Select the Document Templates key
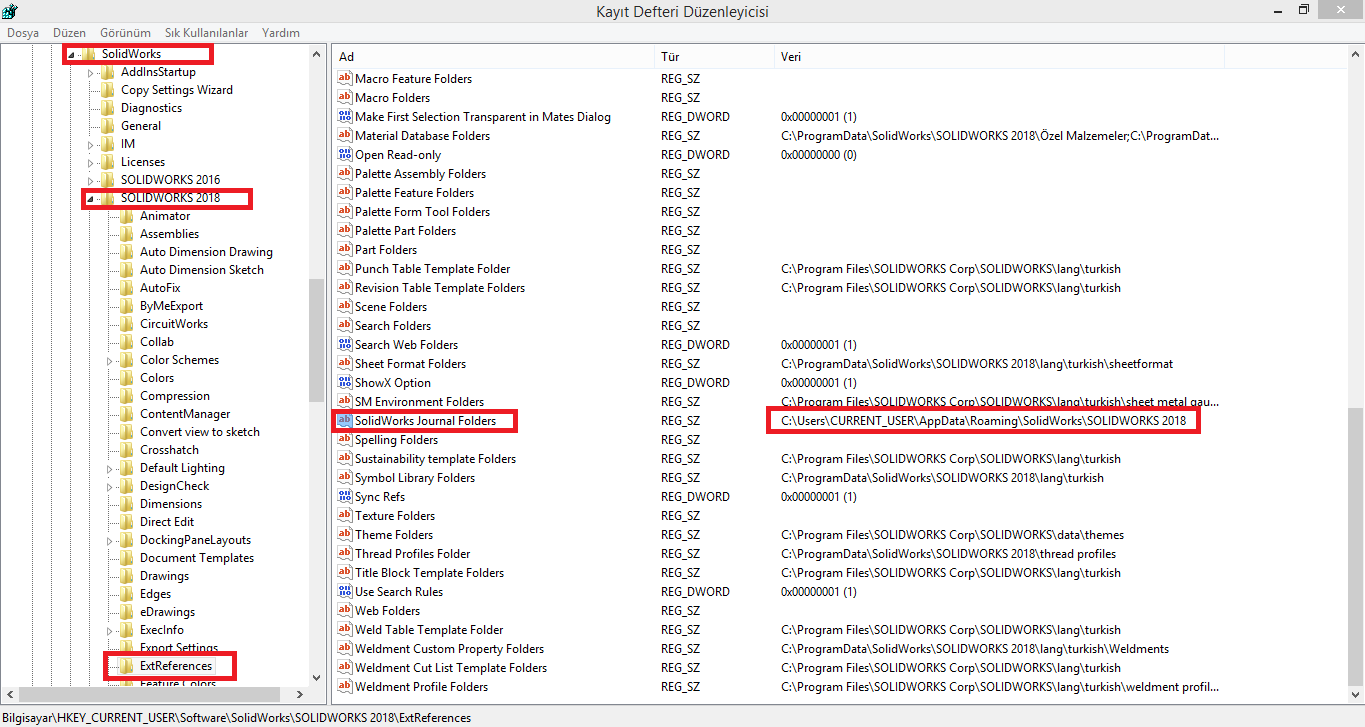The width and height of the screenshot is (1365, 727). coord(197,558)
